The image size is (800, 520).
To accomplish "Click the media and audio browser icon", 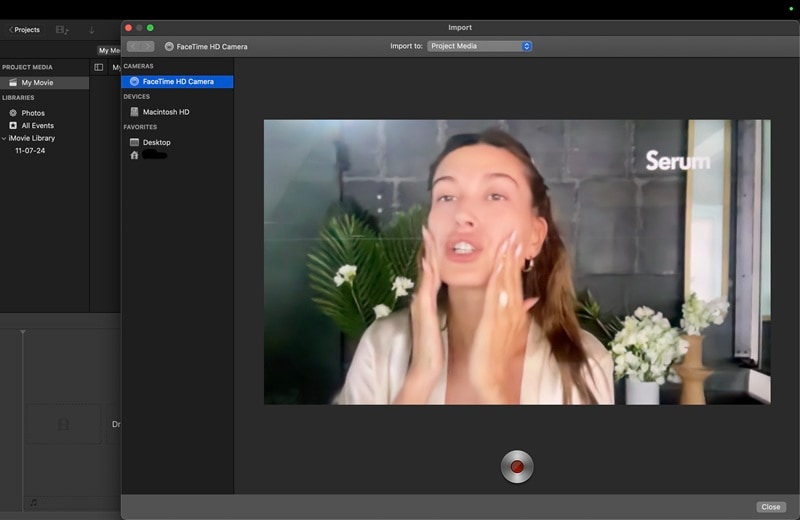I will pos(62,30).
